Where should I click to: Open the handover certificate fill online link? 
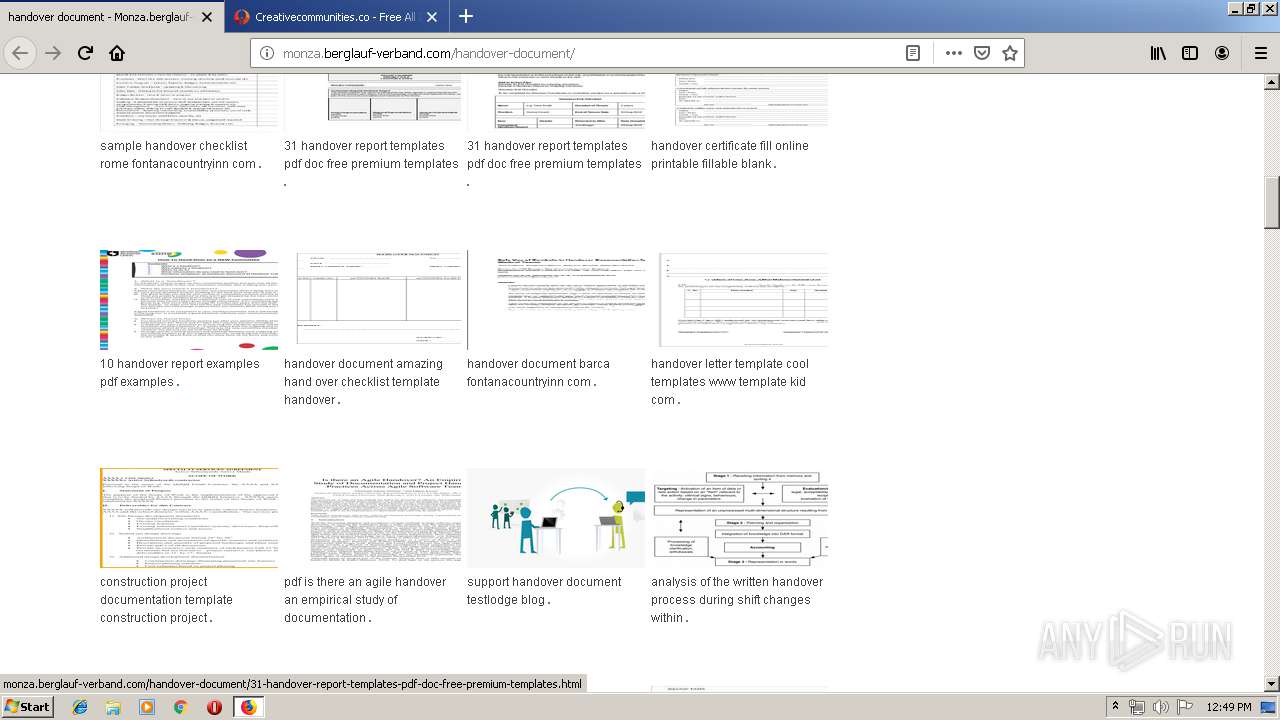[730, 155]
